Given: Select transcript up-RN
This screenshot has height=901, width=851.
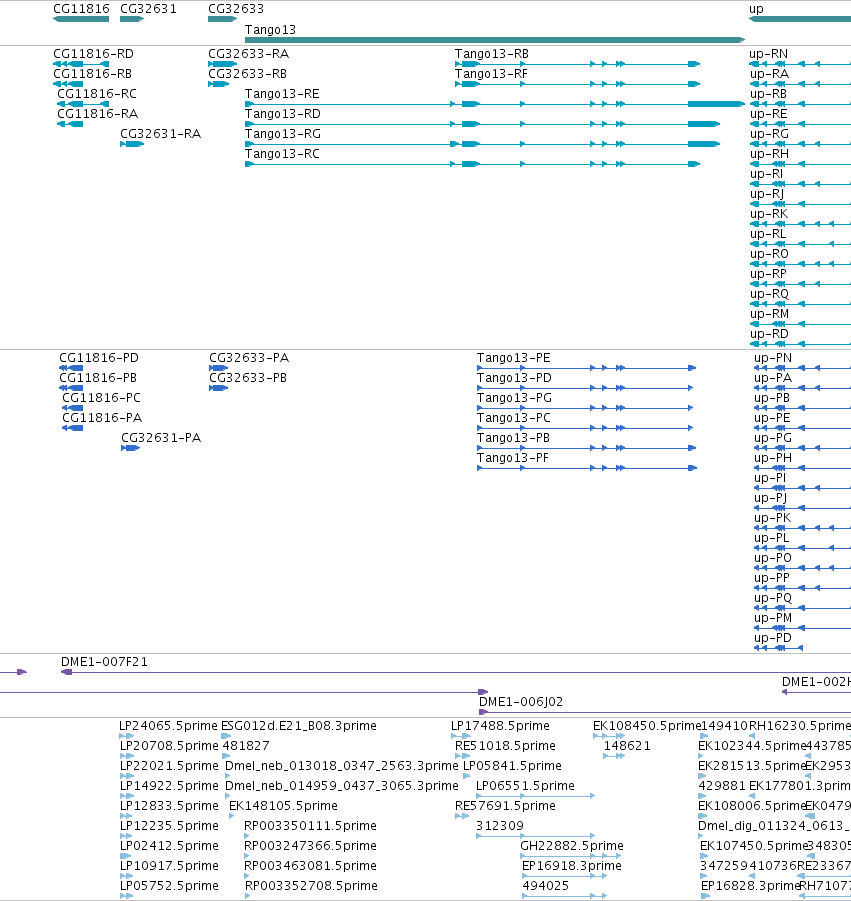Looking at the screenshot, I should 768,53.
